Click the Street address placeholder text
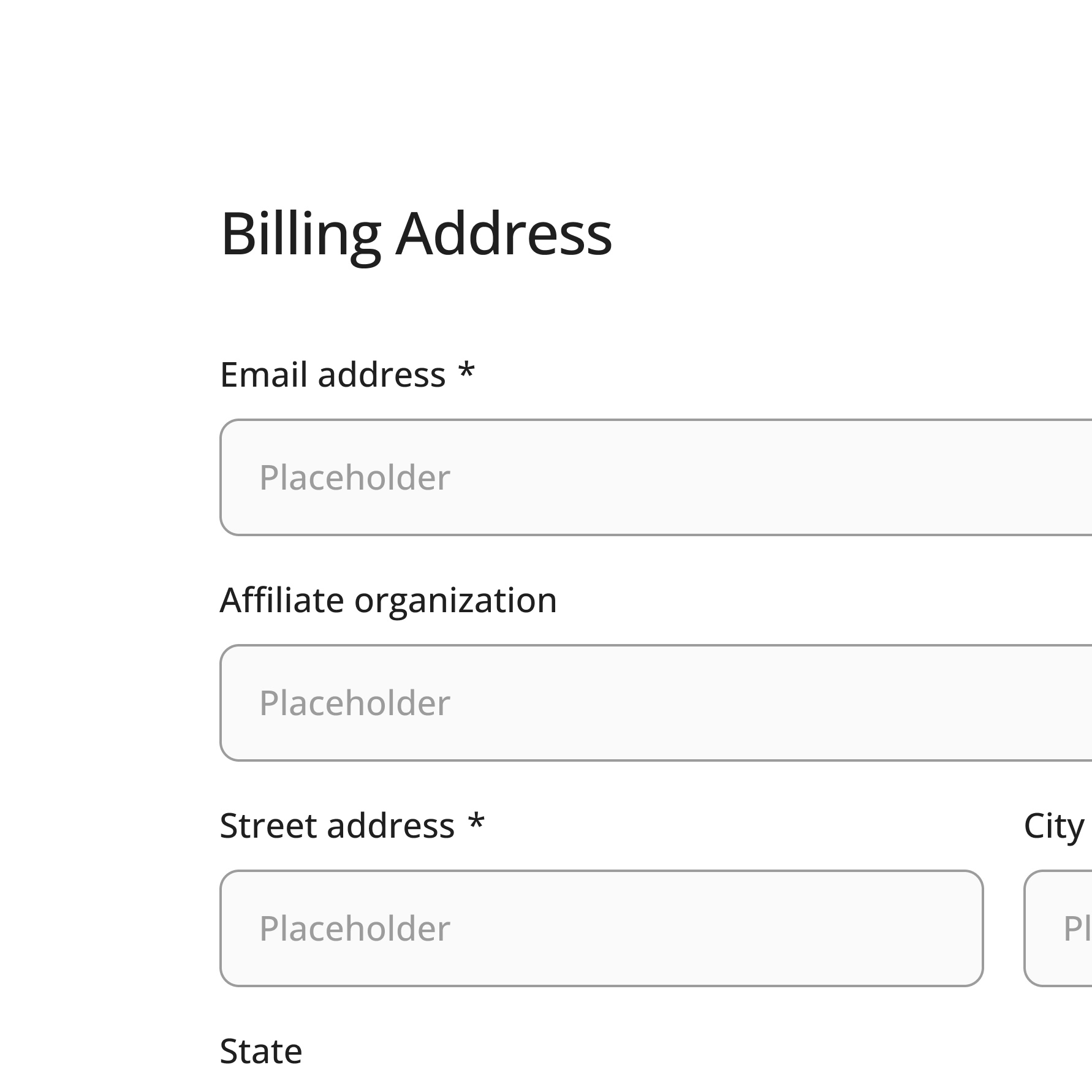 [355, 928]
